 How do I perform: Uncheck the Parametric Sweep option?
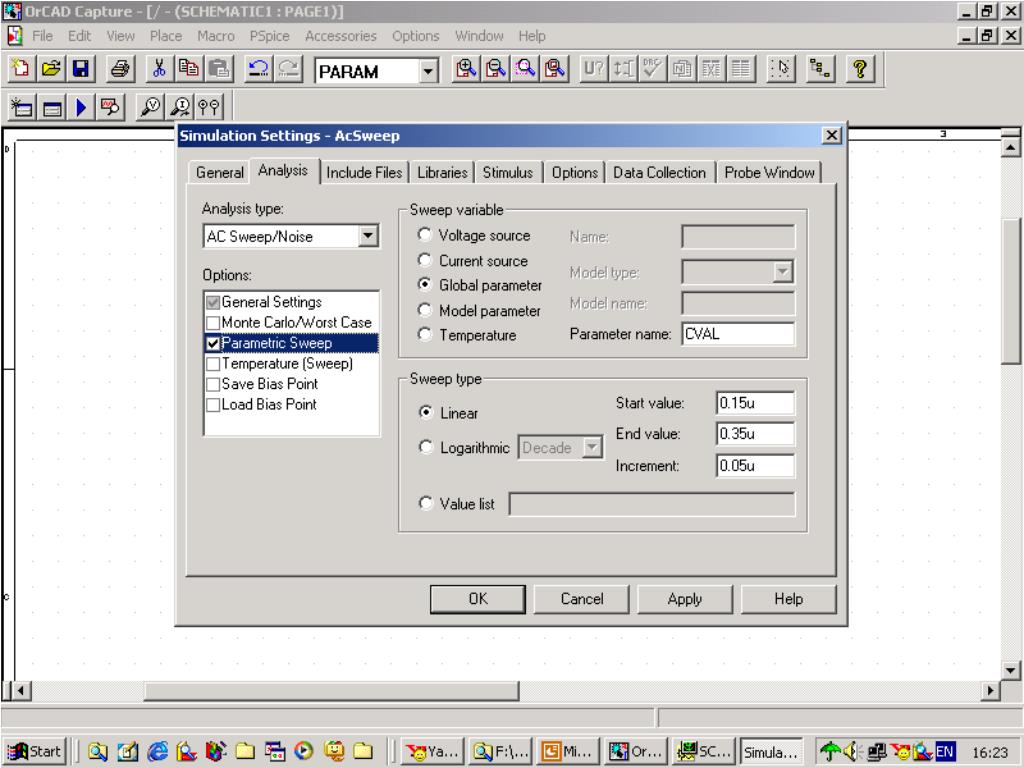point(214,343)
